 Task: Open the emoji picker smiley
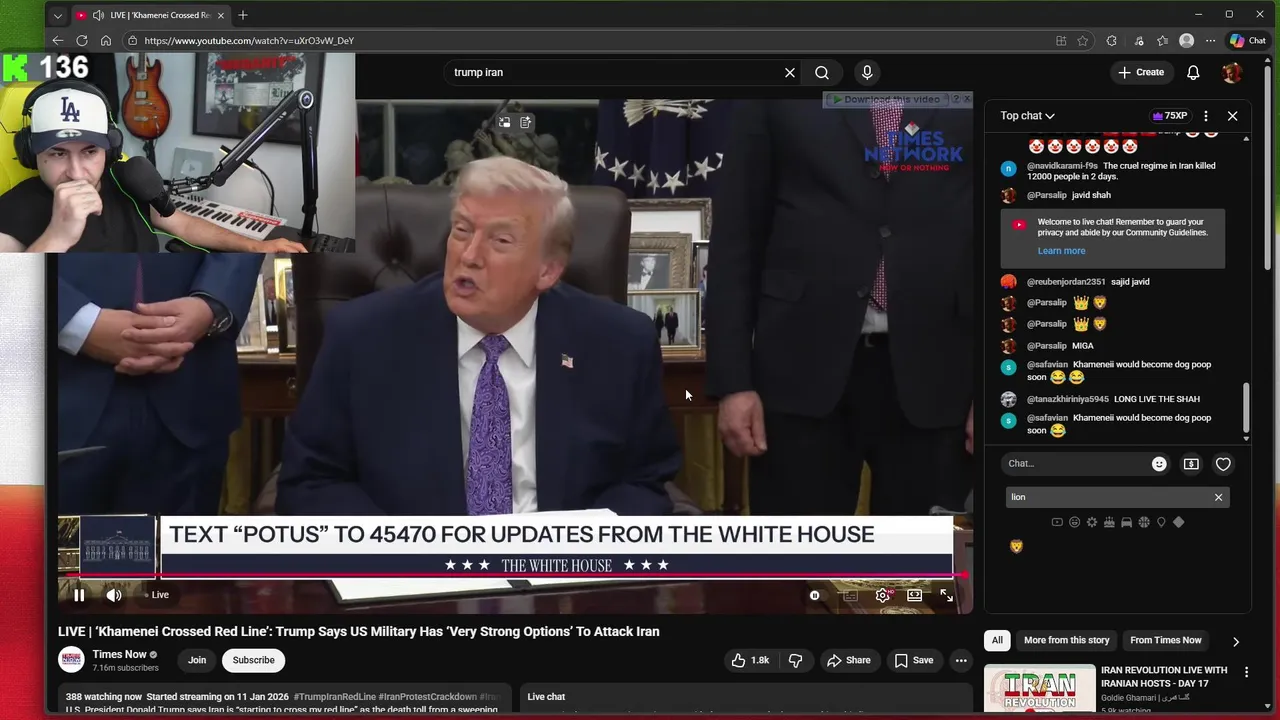[1159, 464]
